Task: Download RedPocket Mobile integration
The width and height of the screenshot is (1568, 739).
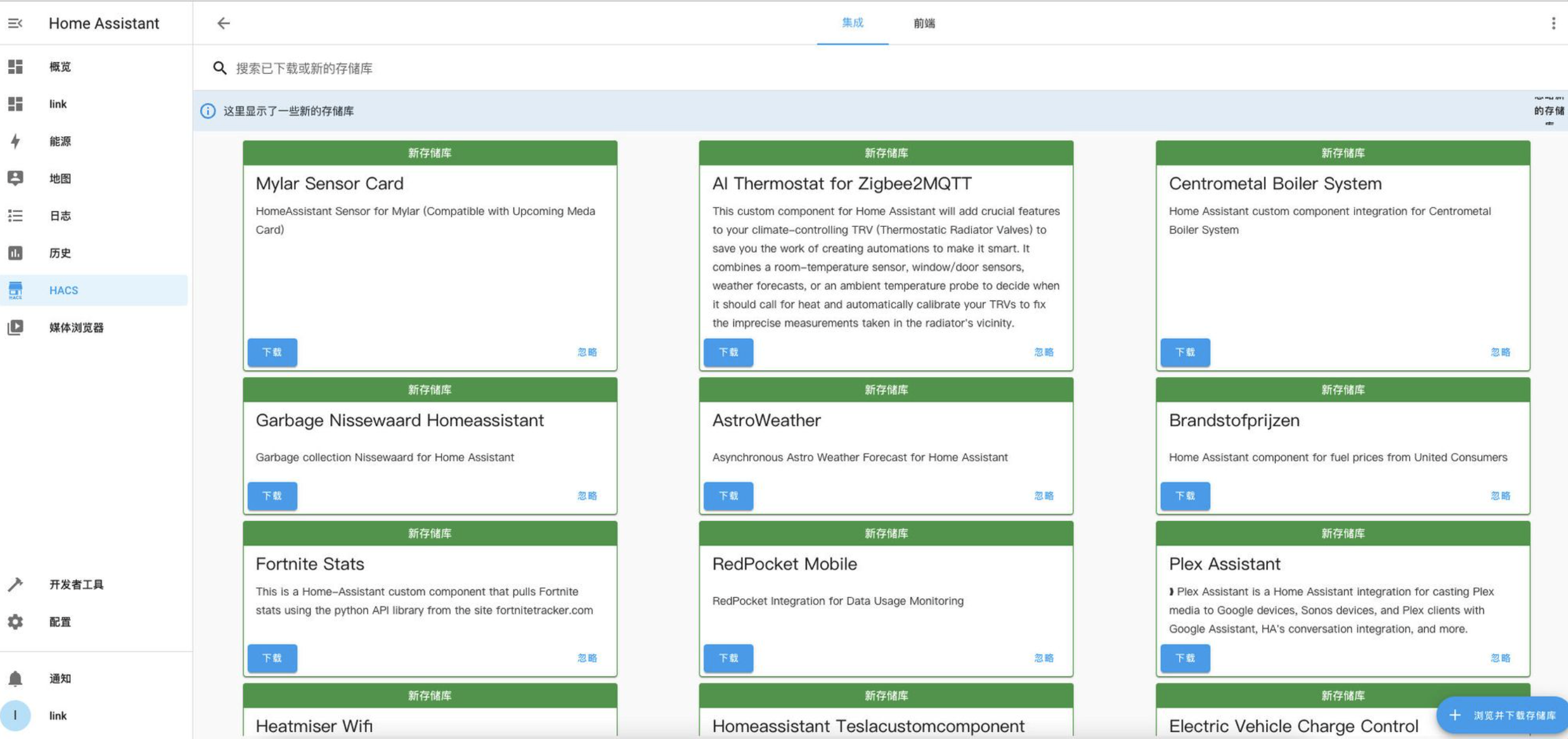Action: click(729, 658)
